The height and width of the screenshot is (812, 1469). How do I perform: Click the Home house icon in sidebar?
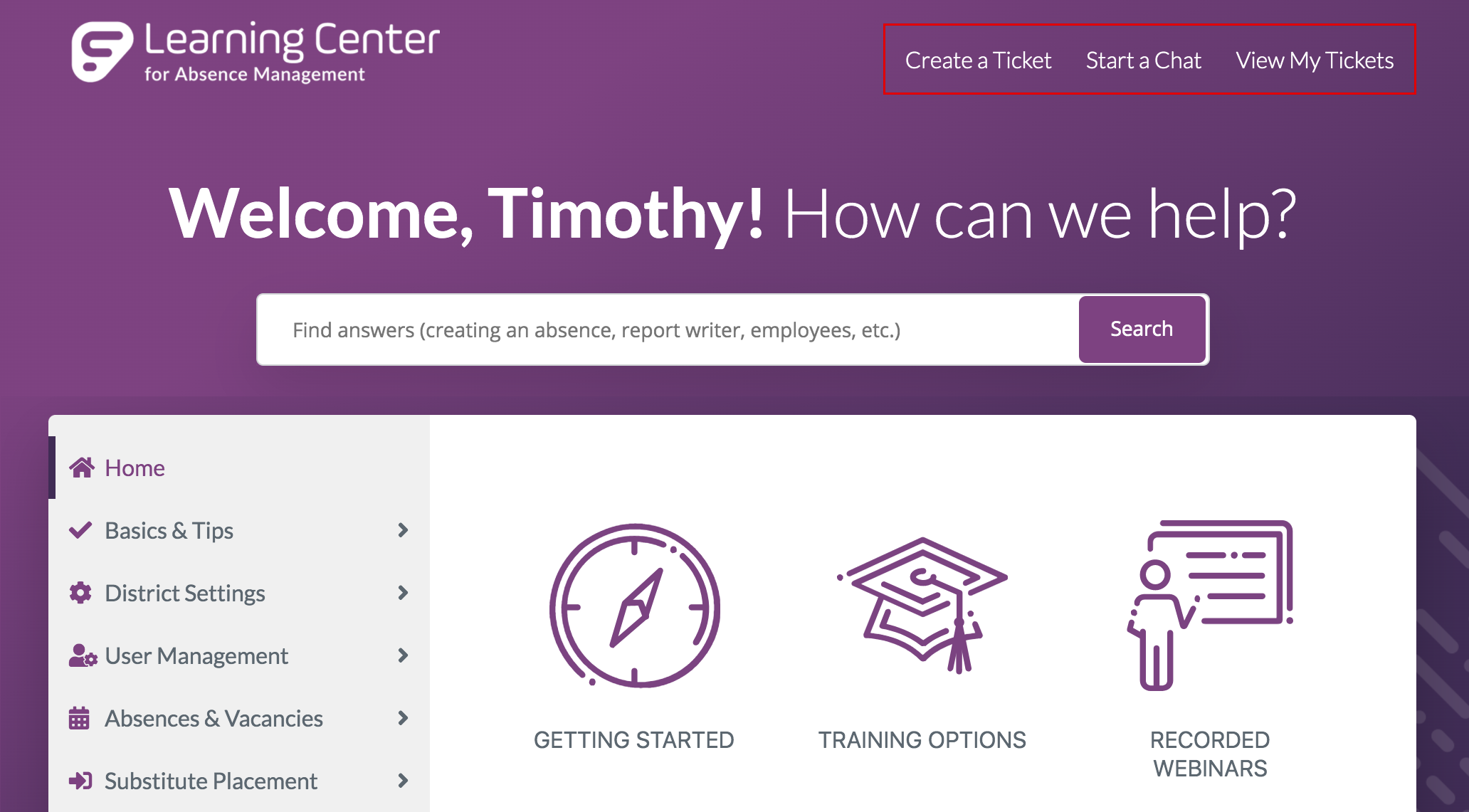point(82,468)
